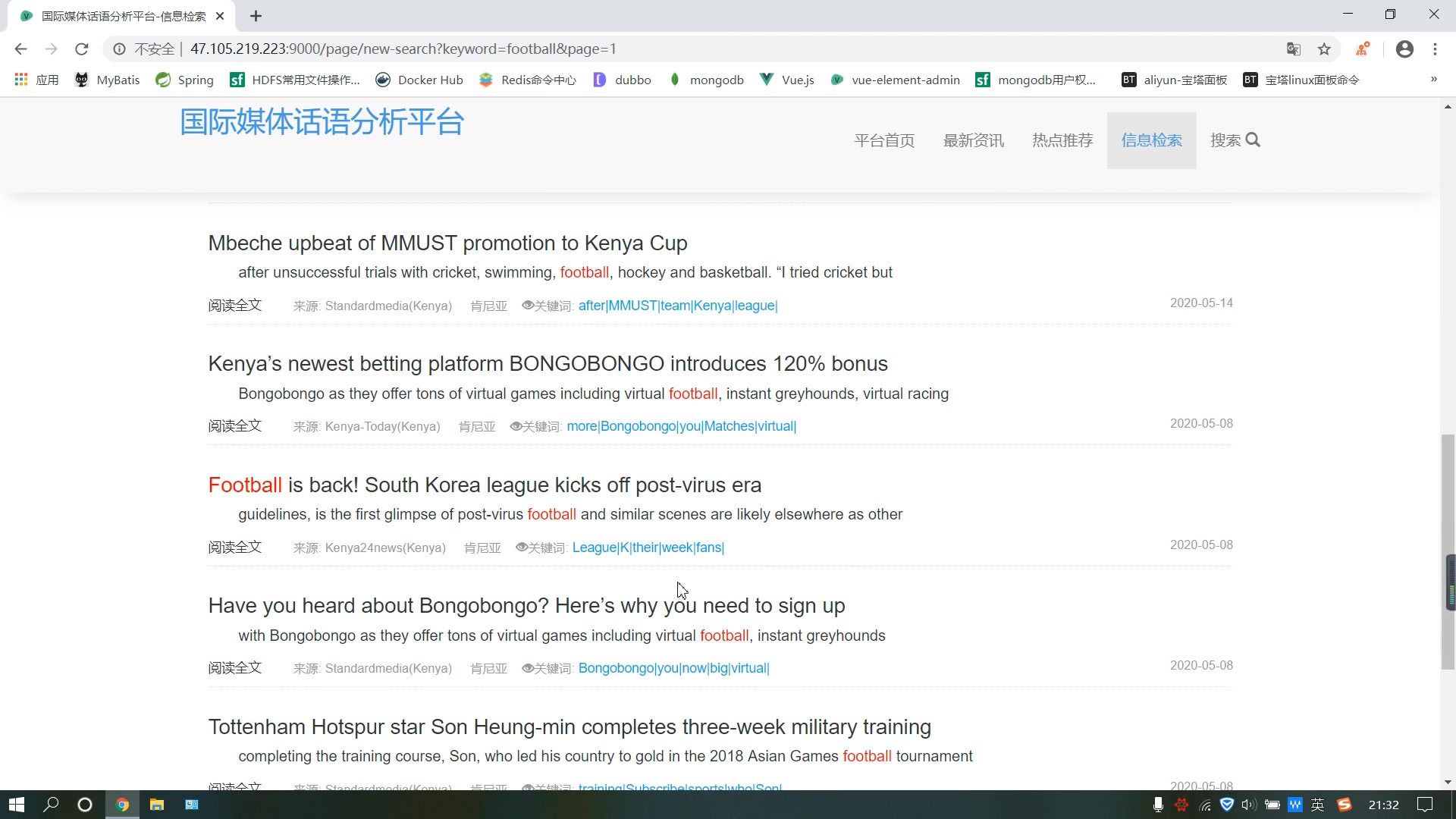1456x819 pixels.
Task: Click the 英 input language indicator
Action: [1318, 805]
